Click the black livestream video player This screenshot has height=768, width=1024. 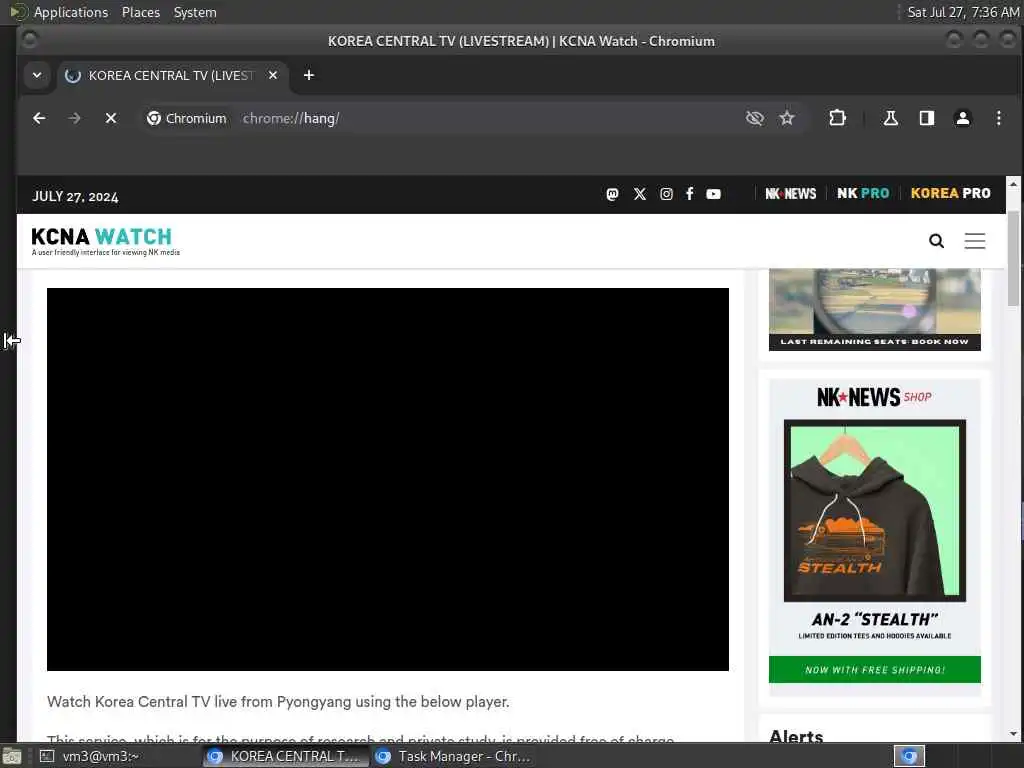[x=388, y=479]
